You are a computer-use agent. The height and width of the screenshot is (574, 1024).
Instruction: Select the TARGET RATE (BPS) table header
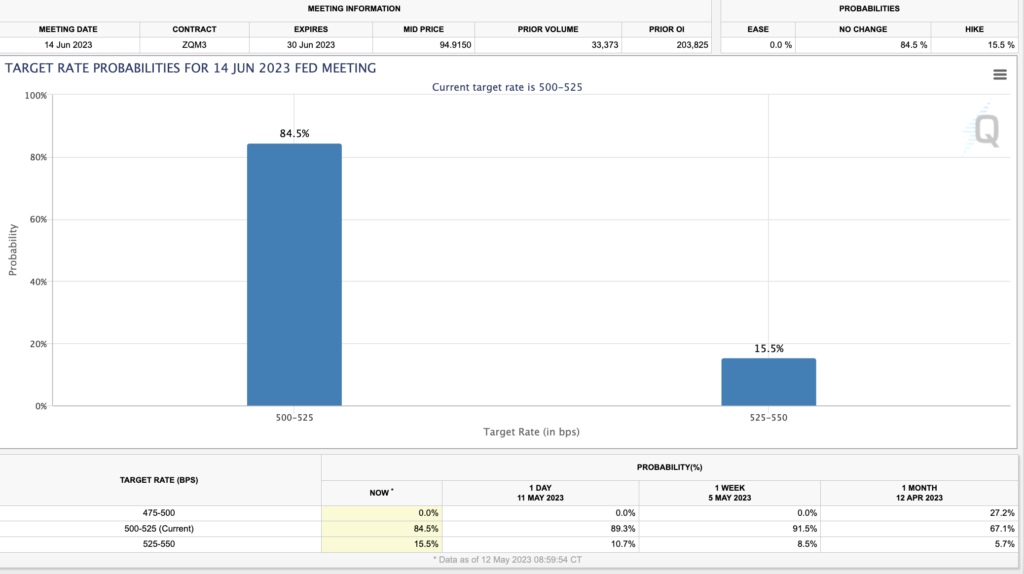[159, 480]
